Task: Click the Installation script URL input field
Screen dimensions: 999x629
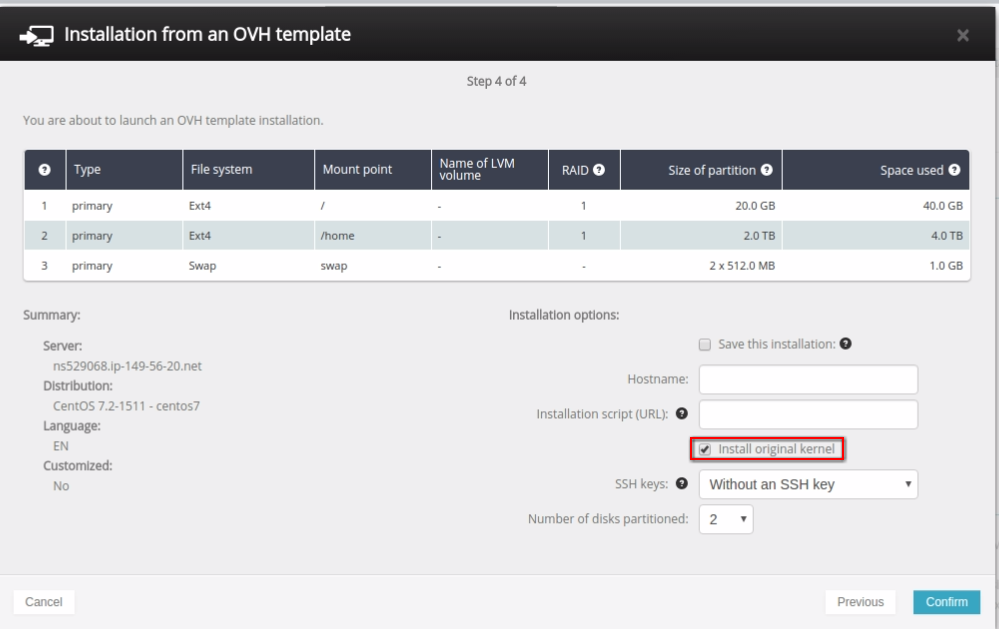Action: tap(809, 414)
